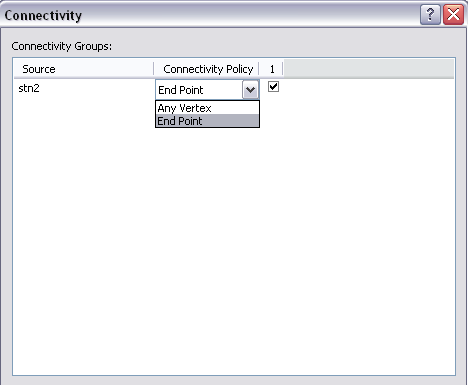This screenshot has height=385, width=468.
Task: Select the stn2 source row
Action: pyautogui.click(x=29, y=88)
